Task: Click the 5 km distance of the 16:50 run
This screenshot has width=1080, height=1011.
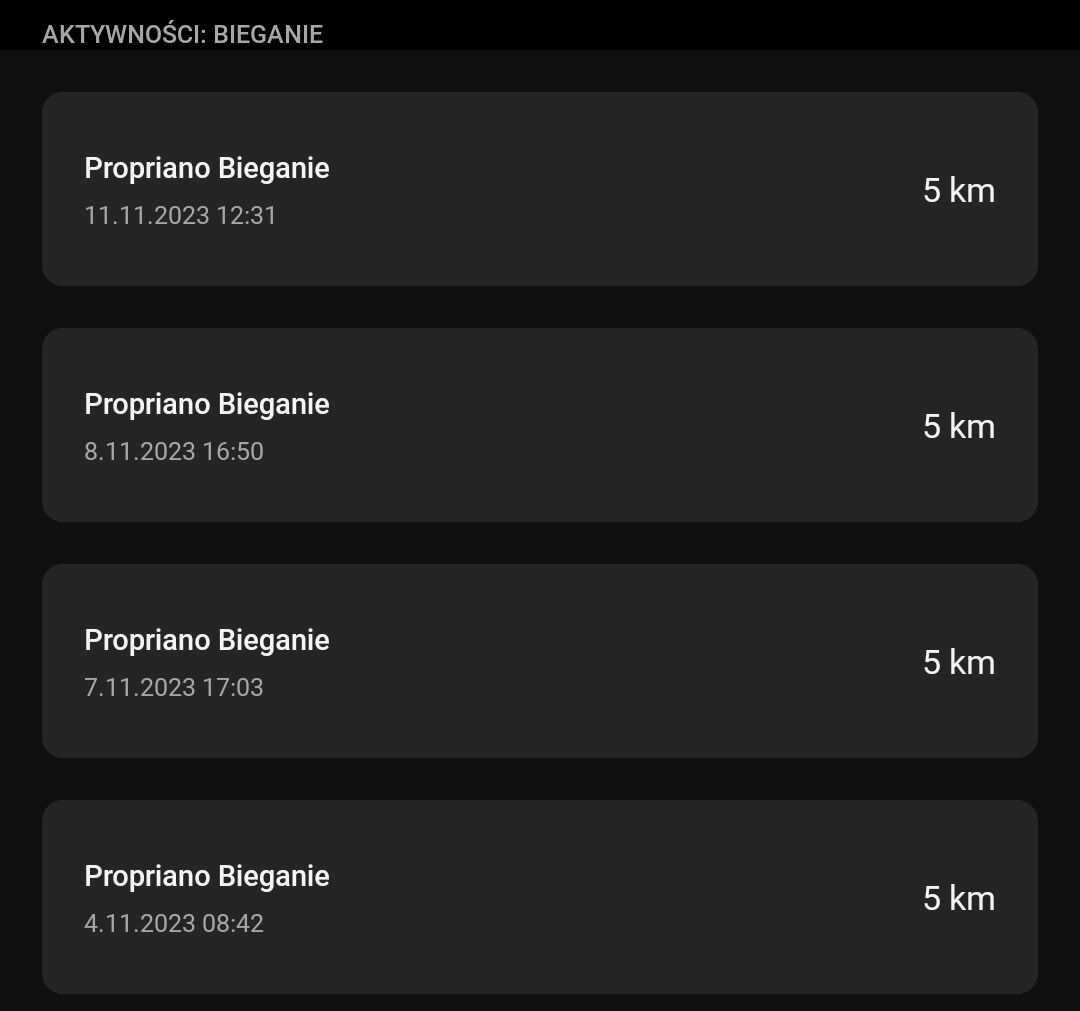Action: (x=958, y=426)
